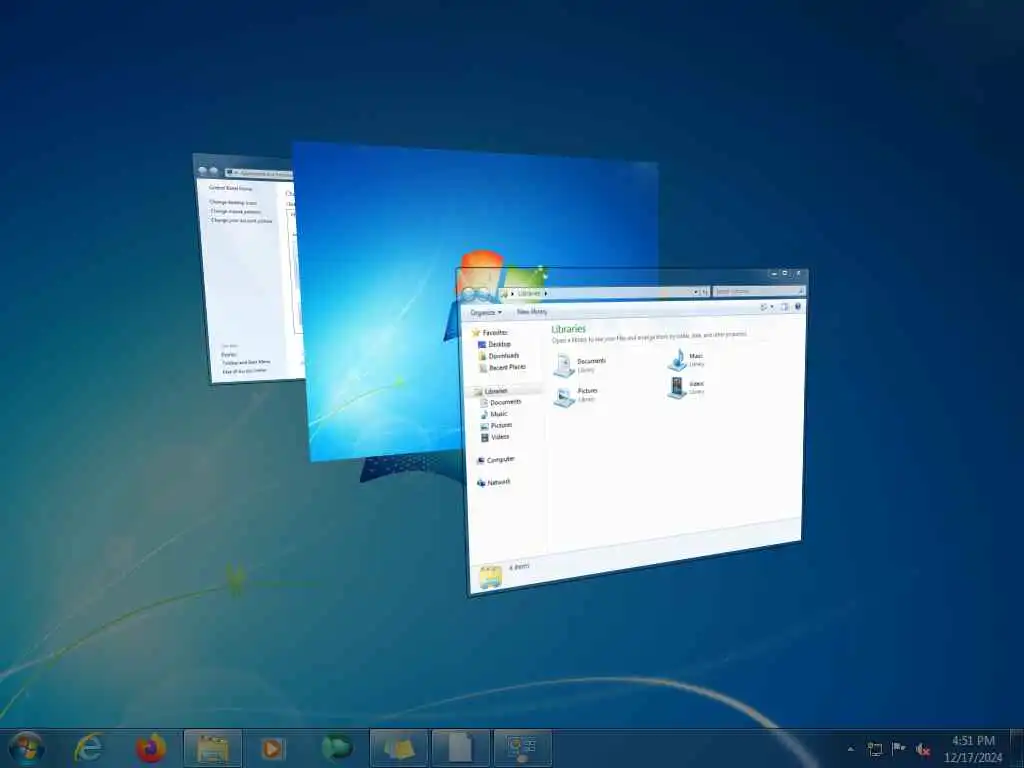Open the Sticky Notes taskbar button
The width and height of the screenshot is (1024, 768).
[x=398, y=748]
